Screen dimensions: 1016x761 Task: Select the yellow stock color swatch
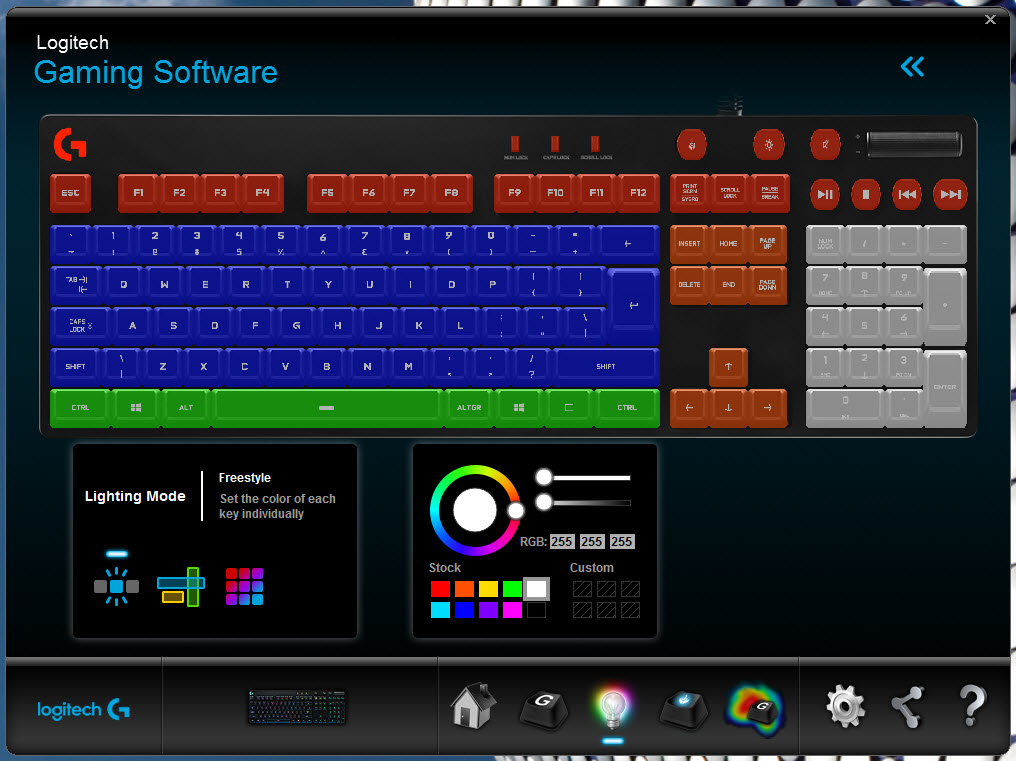click(x=489, y=589)
